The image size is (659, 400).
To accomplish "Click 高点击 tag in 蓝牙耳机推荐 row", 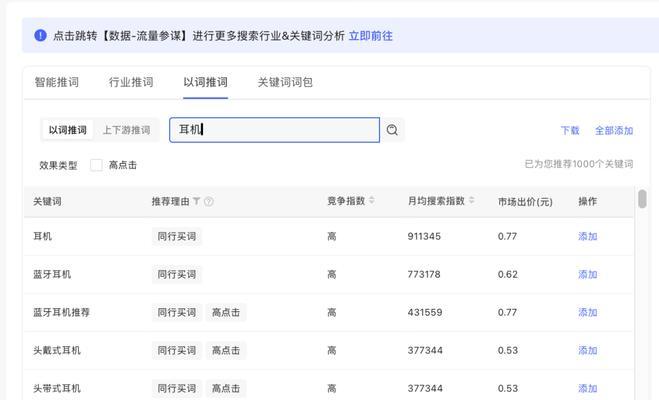I will 226,313.
